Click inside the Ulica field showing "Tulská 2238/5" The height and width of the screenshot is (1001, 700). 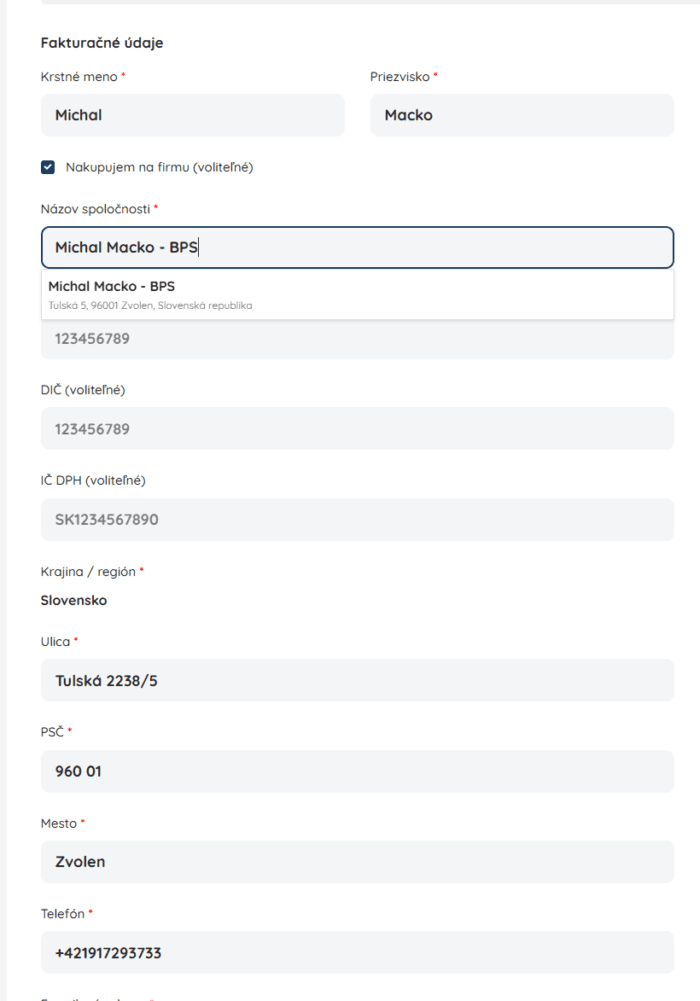tap(356, 680)
